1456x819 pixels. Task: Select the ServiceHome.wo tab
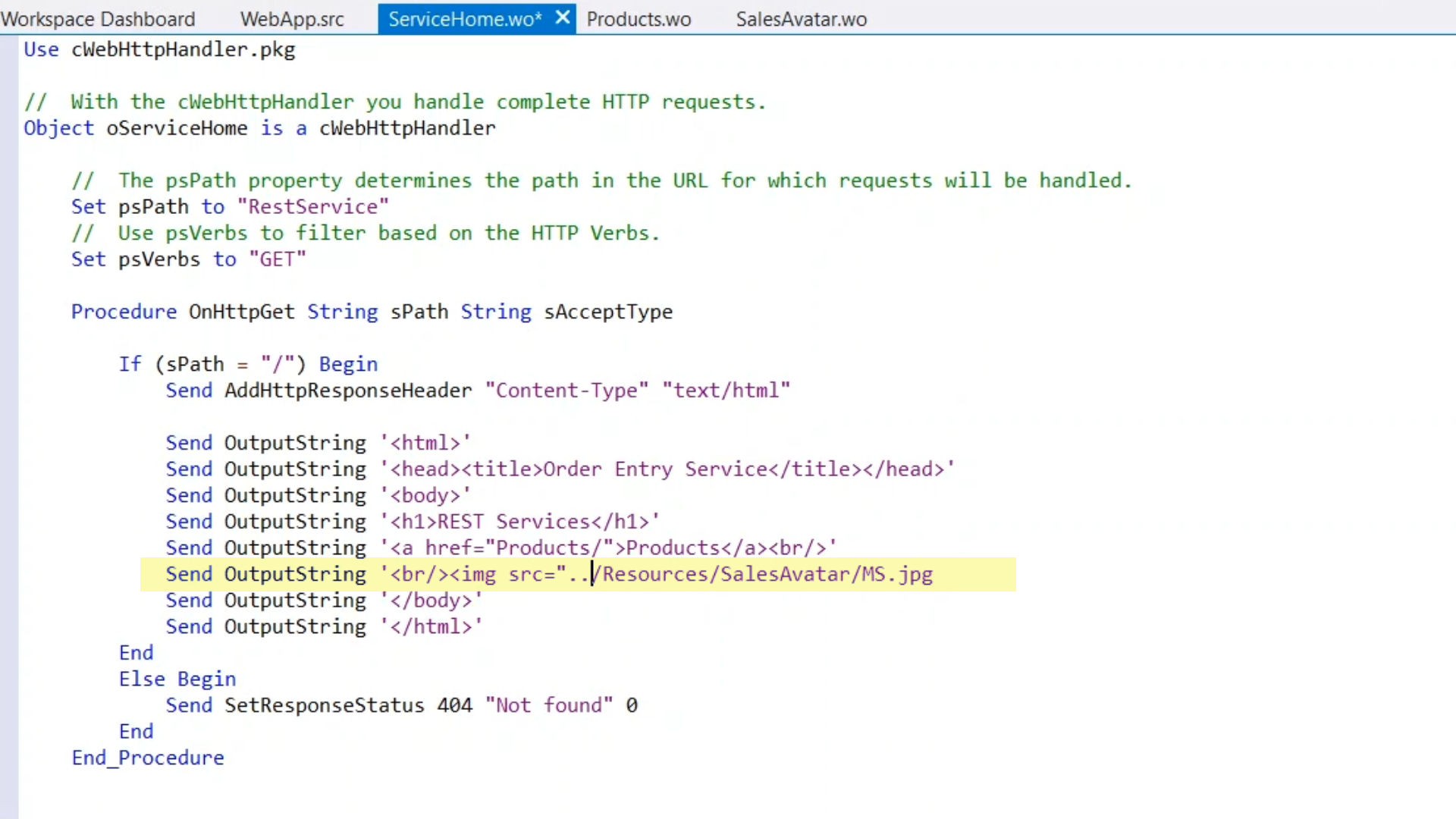[x=464, y=19]
